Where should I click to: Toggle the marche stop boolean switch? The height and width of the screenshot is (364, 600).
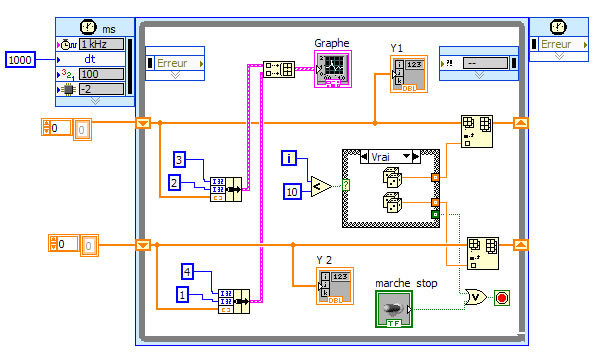(x=394, y=309)
